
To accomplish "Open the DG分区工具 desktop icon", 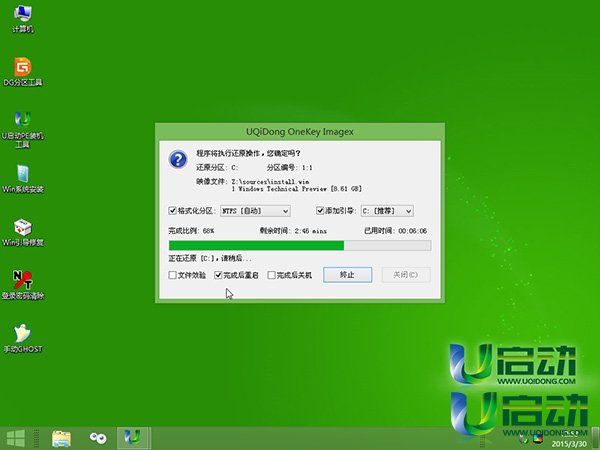I will tap(22, 72).
